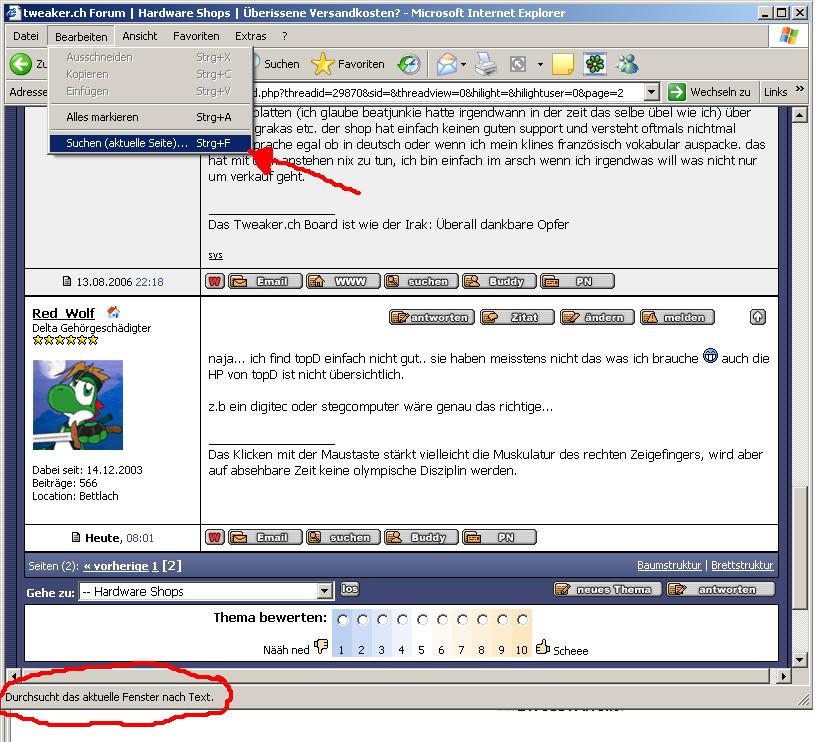816x742 pixels.
Task: Click the yellow note toolbar icon
Action: [563, 64]
